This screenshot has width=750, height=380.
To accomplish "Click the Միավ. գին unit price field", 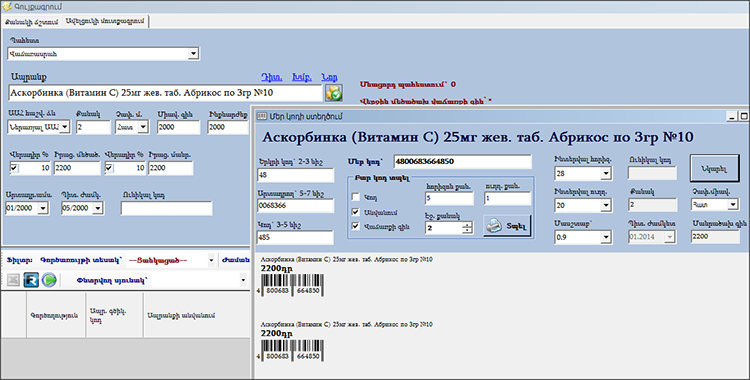I will (178, 127).
